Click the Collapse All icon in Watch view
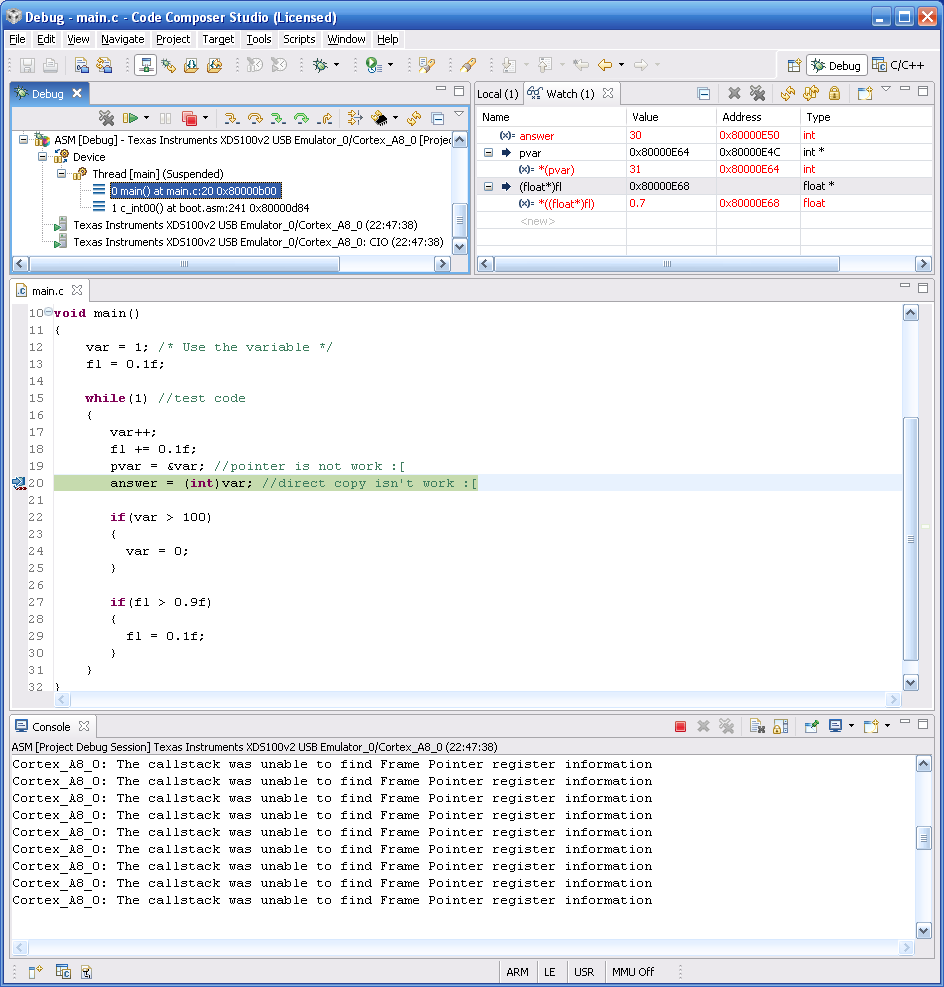The image size is (944, 987). (704, 94)
